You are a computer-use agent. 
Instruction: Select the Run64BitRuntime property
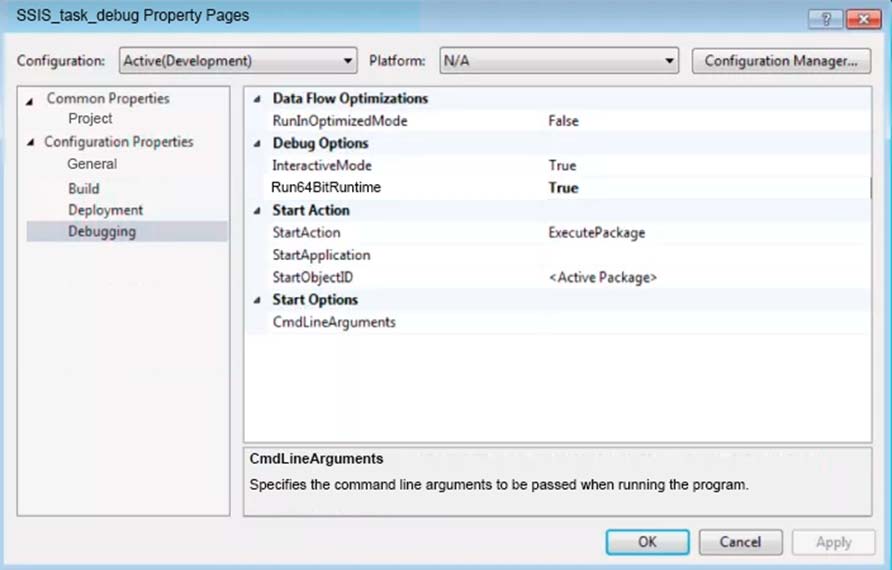pos(326,187)
